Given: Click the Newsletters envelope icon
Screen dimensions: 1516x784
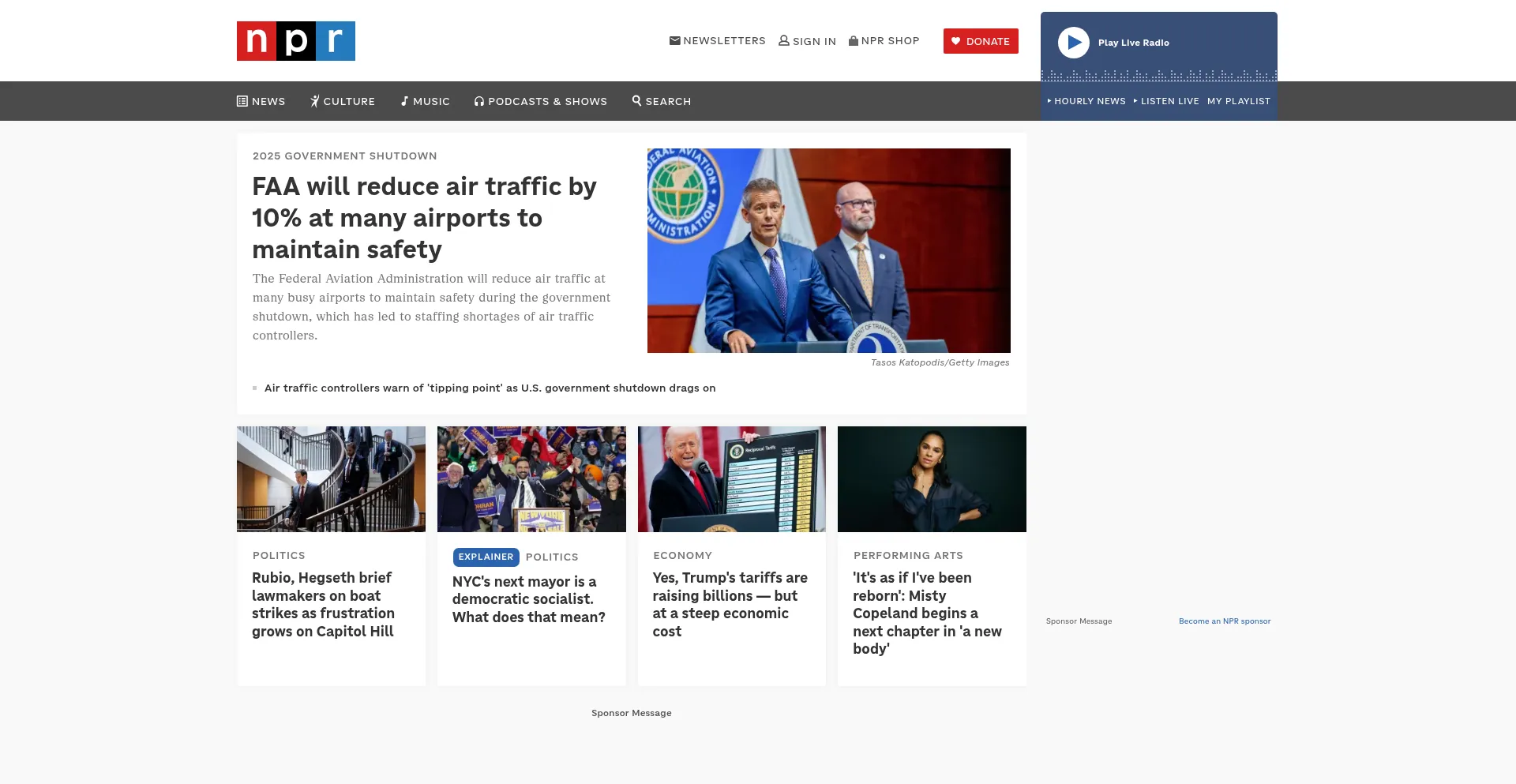Looking at the screenshot, I should [x=674, y=41].
